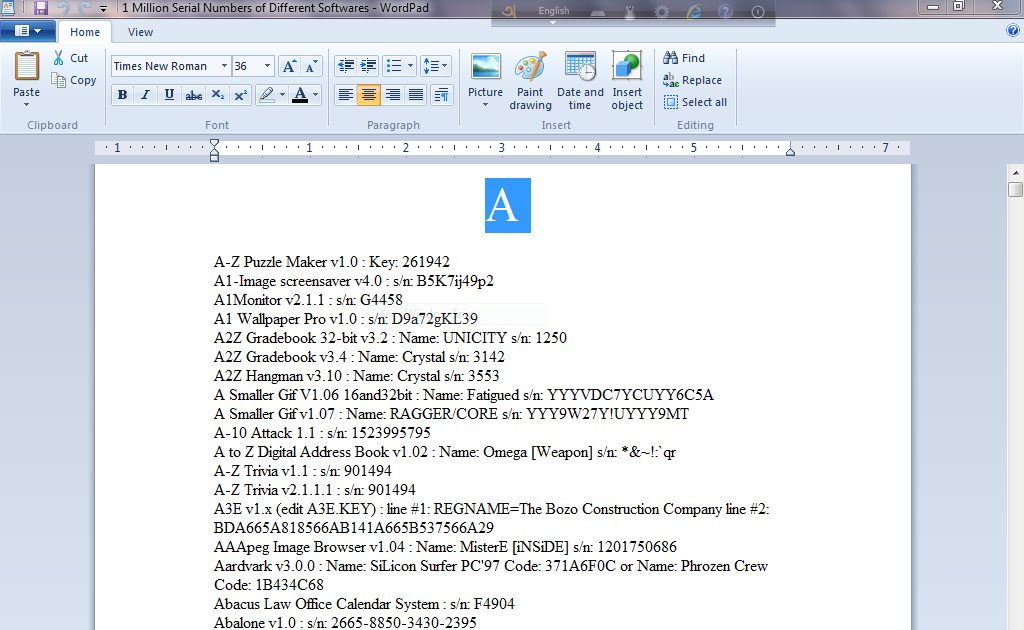
Task: Click the question mark icon in overlay bar
Action: pos(725,12)
